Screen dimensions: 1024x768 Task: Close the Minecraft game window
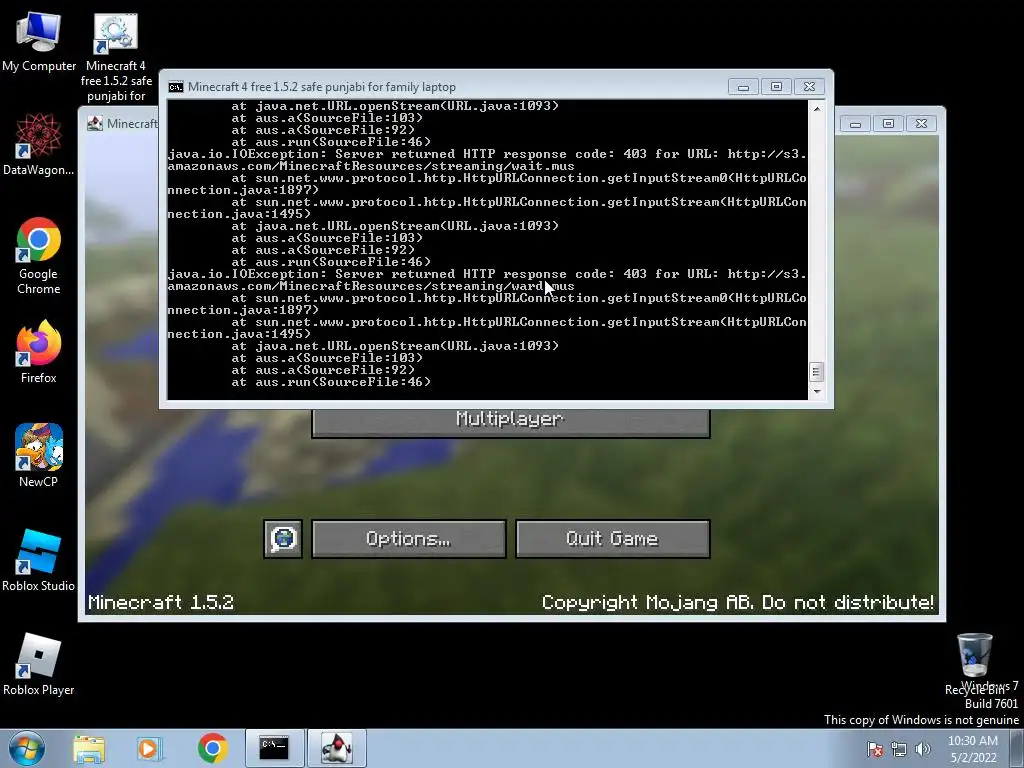pyautogui.click(x=921, y=123)
